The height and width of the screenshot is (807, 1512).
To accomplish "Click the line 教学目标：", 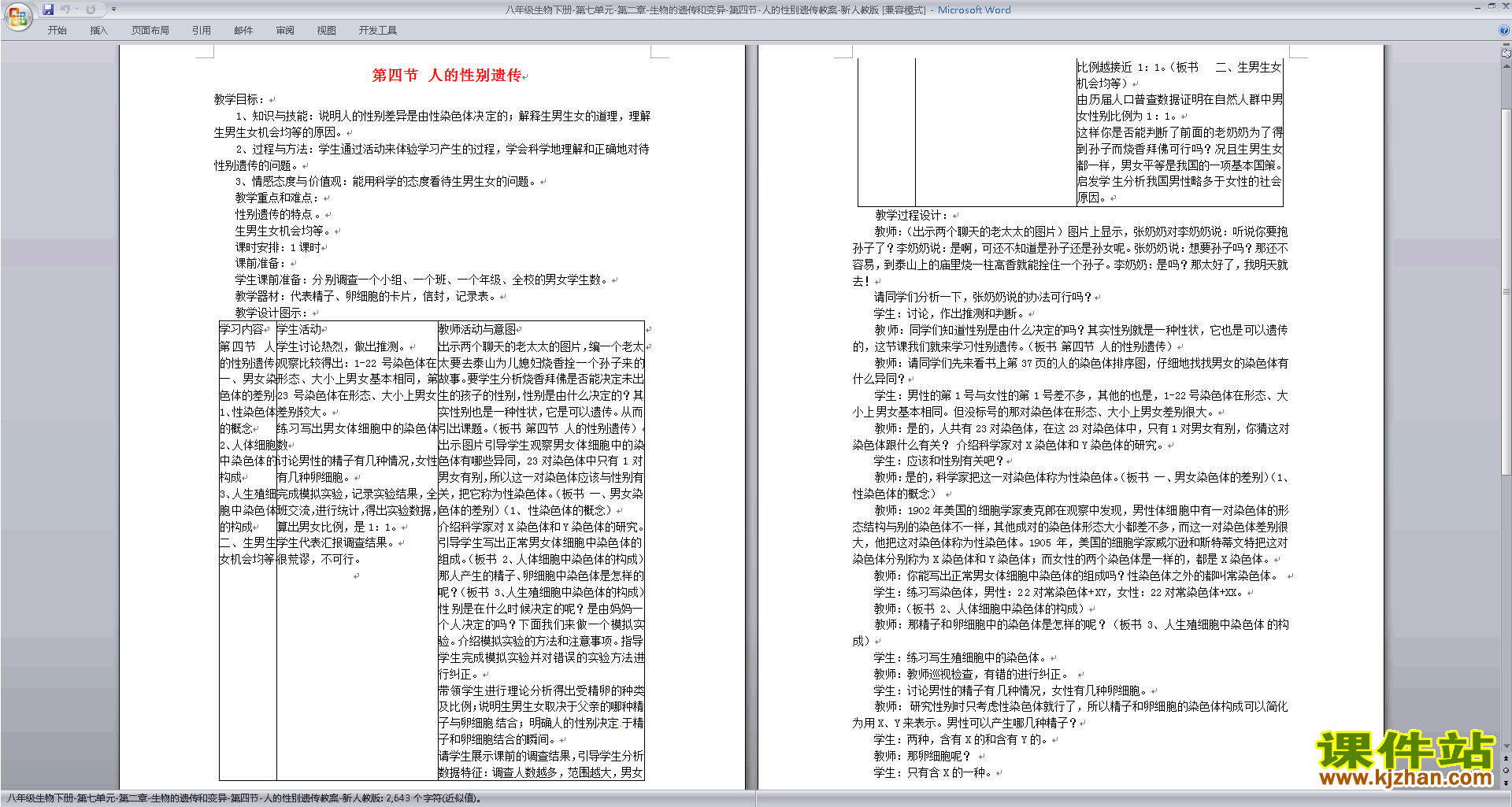I will click(239, 100).
